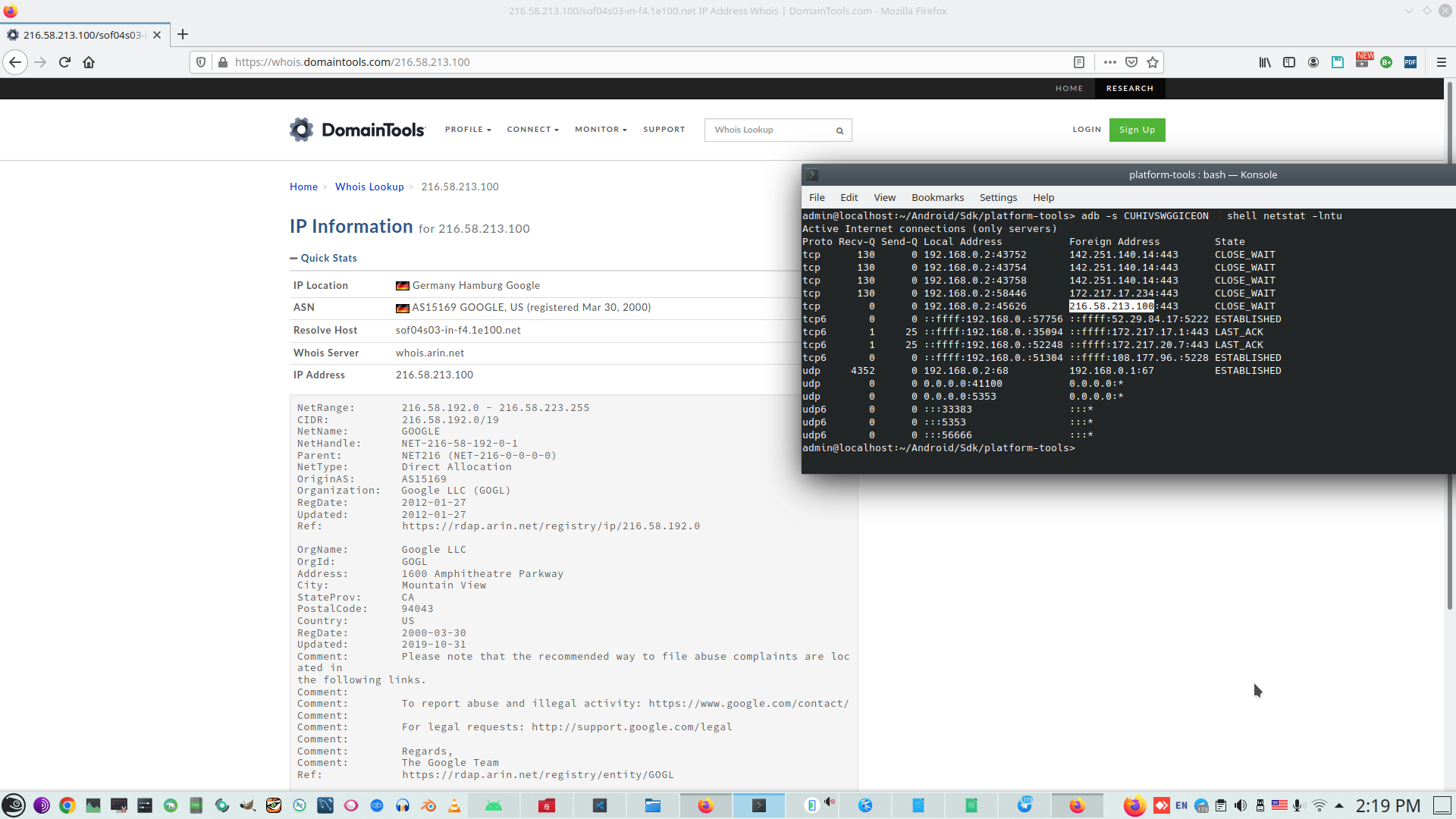This screenshot has width=1456, height=819.
Task: Open Konsole Settings menu
Action: 998,197
